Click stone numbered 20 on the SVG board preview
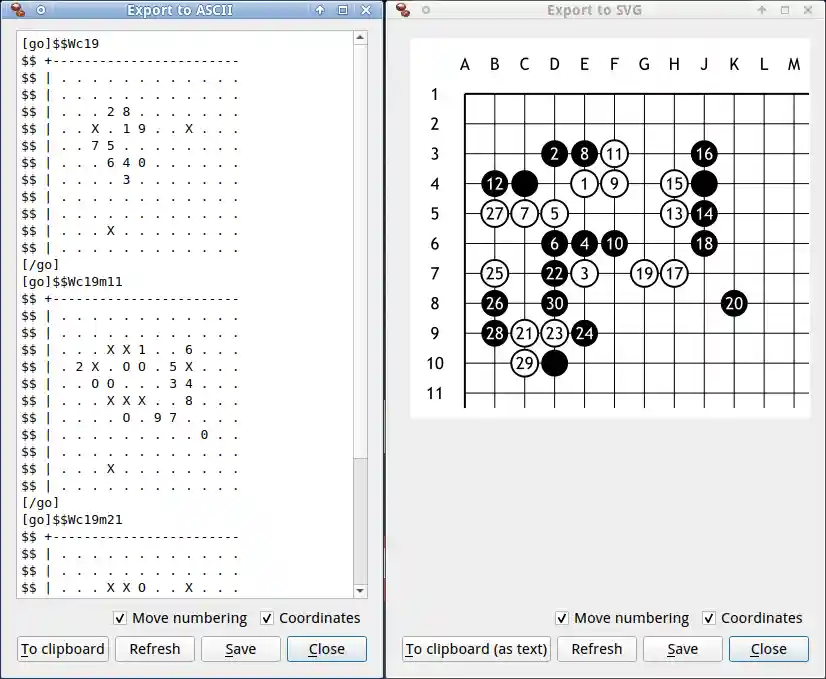Screen dimensions: 826x679 point(734,303)
